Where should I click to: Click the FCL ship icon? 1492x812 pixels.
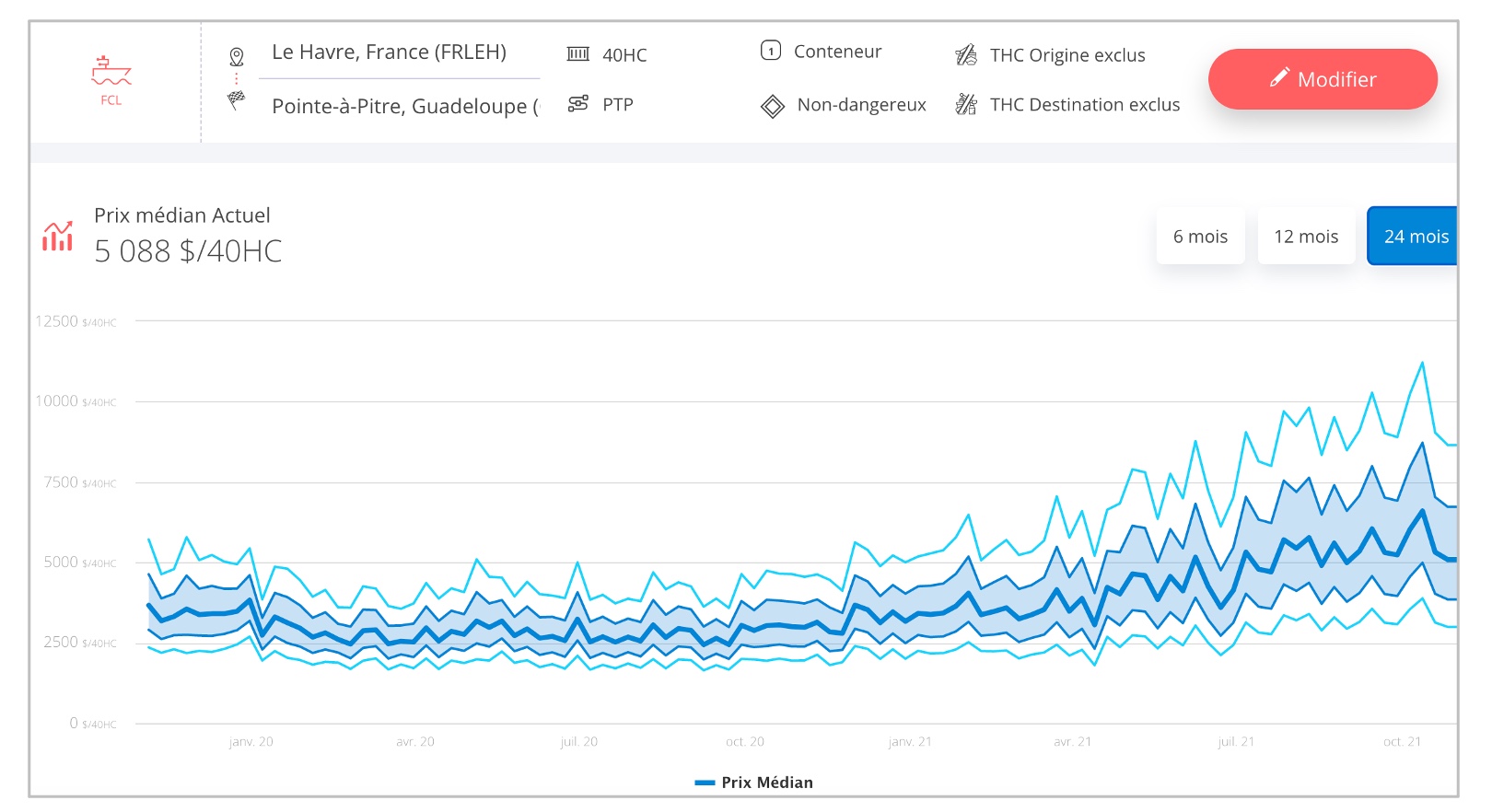[x=111, y=71]
